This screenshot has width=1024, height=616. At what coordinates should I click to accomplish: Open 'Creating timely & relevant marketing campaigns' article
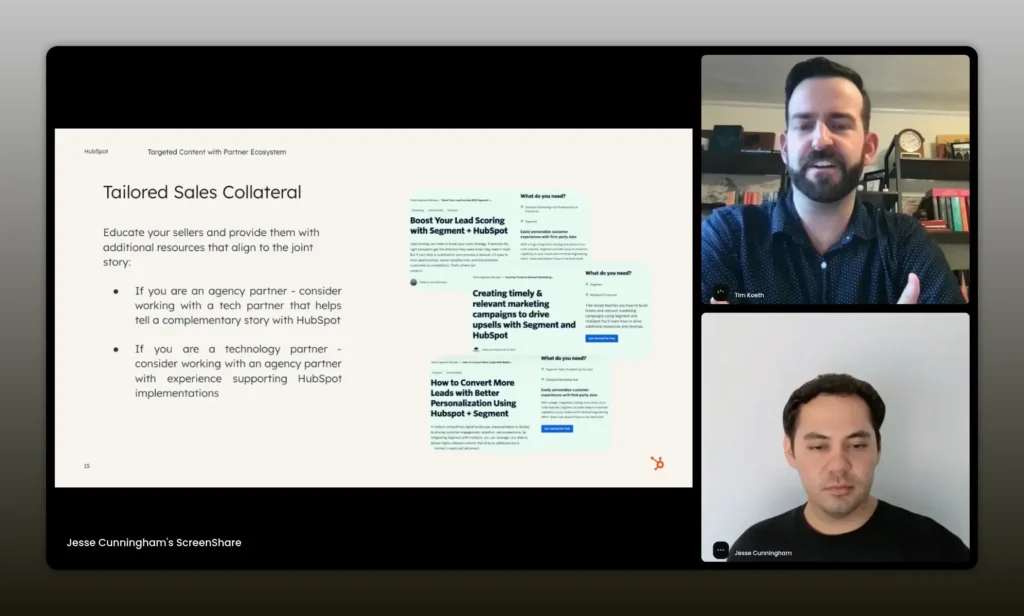click(x=523, y=315)
